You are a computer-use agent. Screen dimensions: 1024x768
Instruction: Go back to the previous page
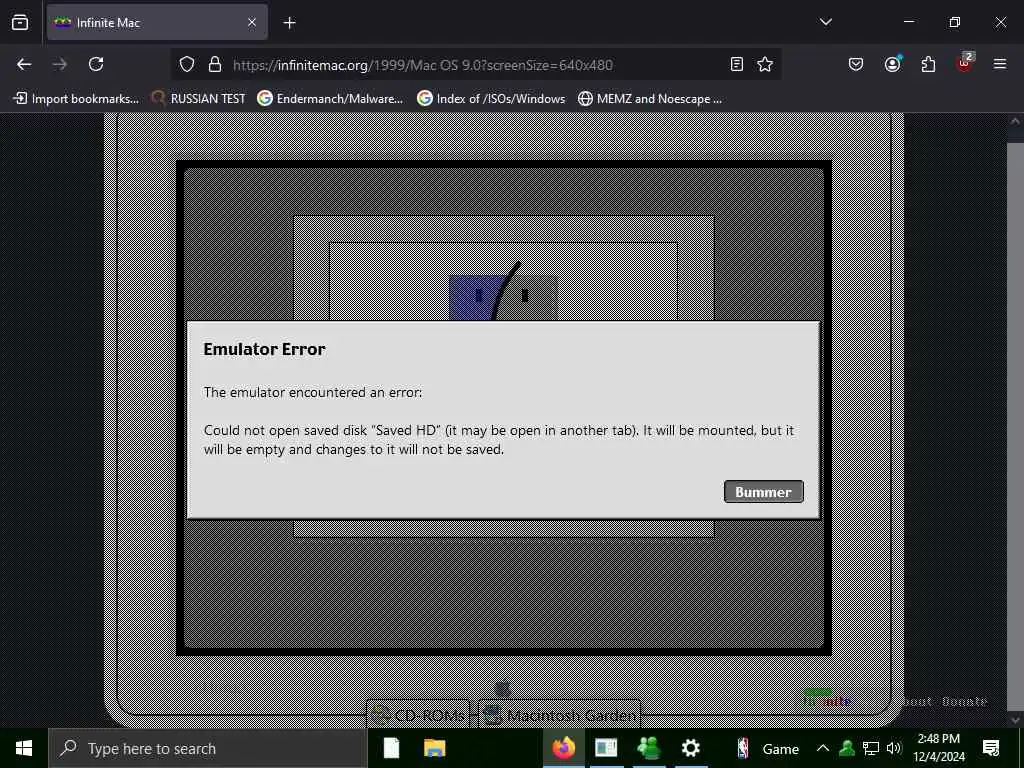(x=24, y=64)
